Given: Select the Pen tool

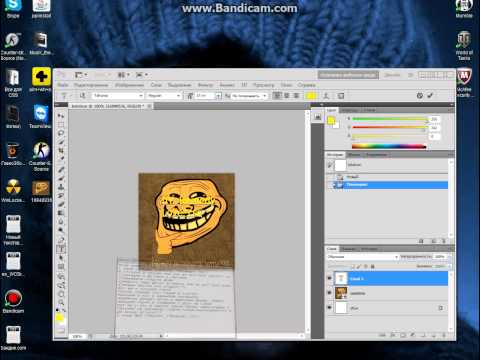Looking at the screenshot, I should pos(61,240).
